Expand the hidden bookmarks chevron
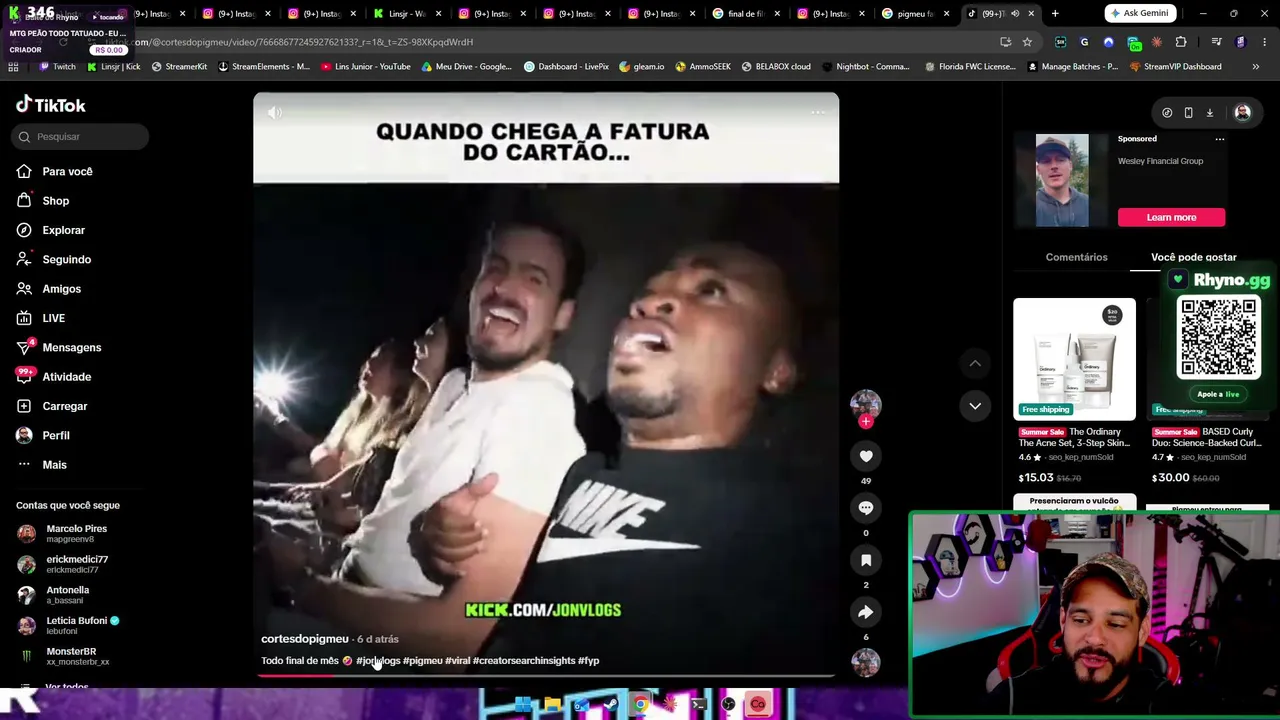Screen dimensions: 1280x720 [x=1256, y=67]
